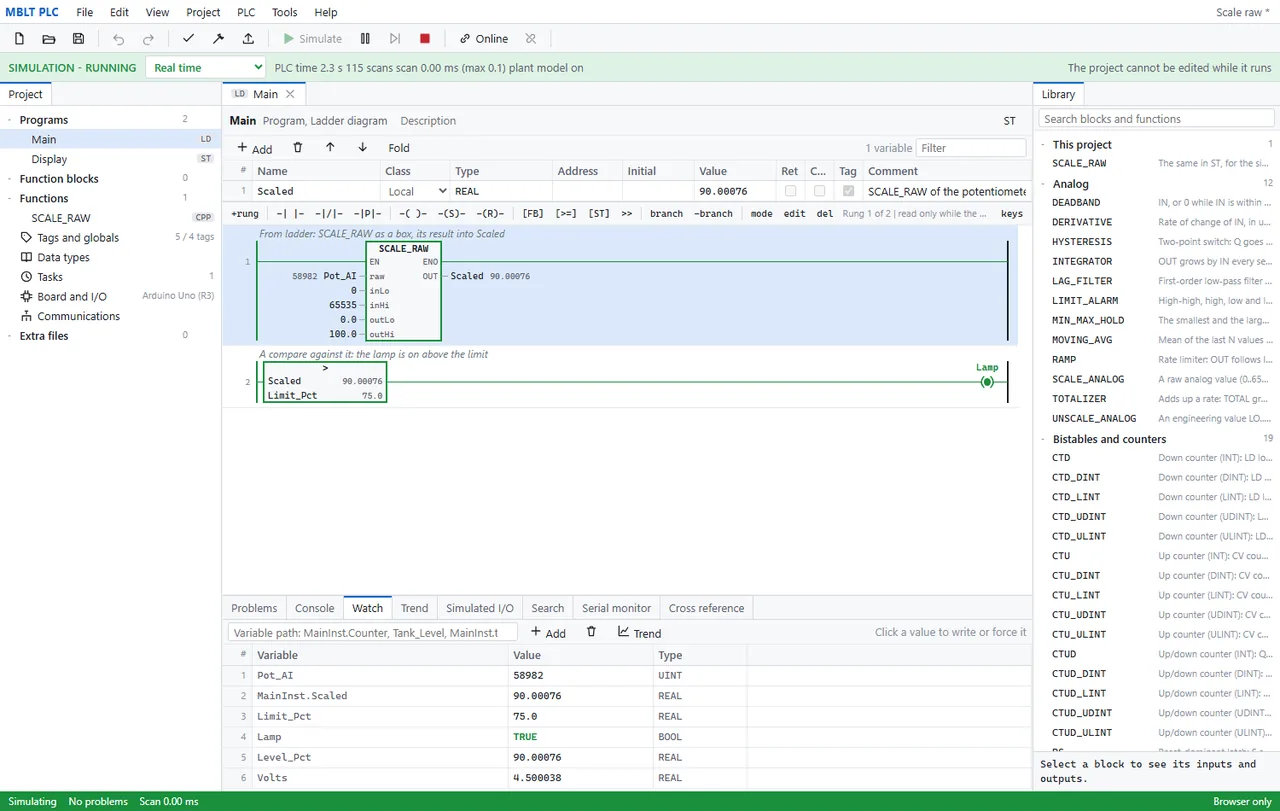Viewport: 1280px width, 811px height.
Task: Click the disconnect broken-link icon
Action: pos(531,39)
